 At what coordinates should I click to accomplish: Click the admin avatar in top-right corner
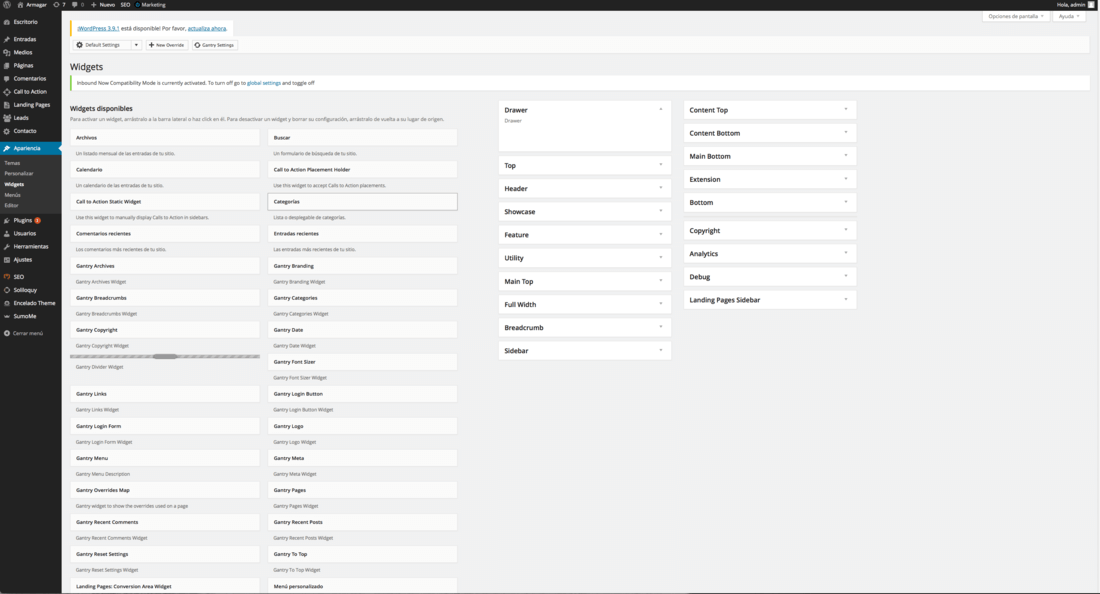pyautogui.click(x=1091, y=4)
